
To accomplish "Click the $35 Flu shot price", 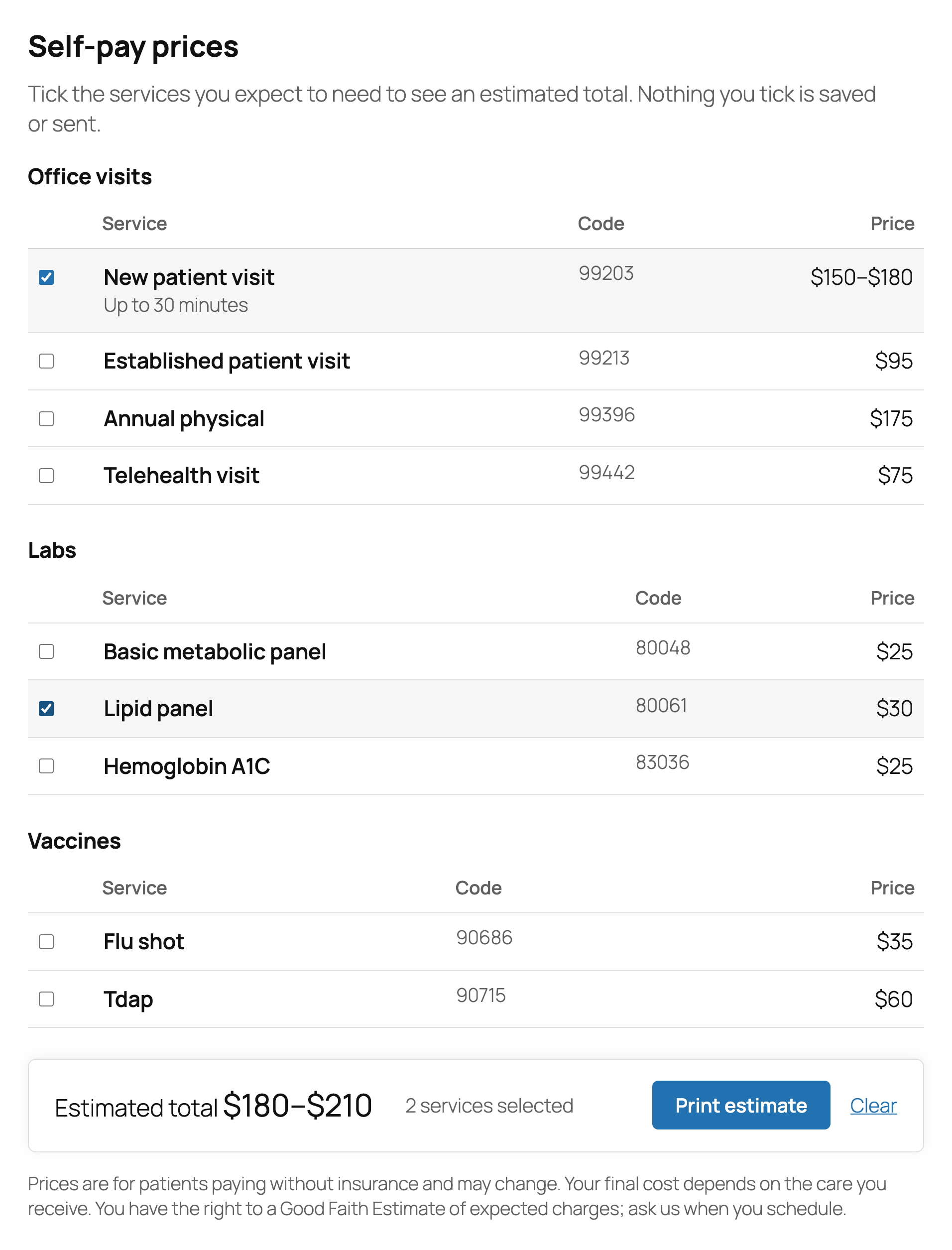I will (x=895, y=942).
